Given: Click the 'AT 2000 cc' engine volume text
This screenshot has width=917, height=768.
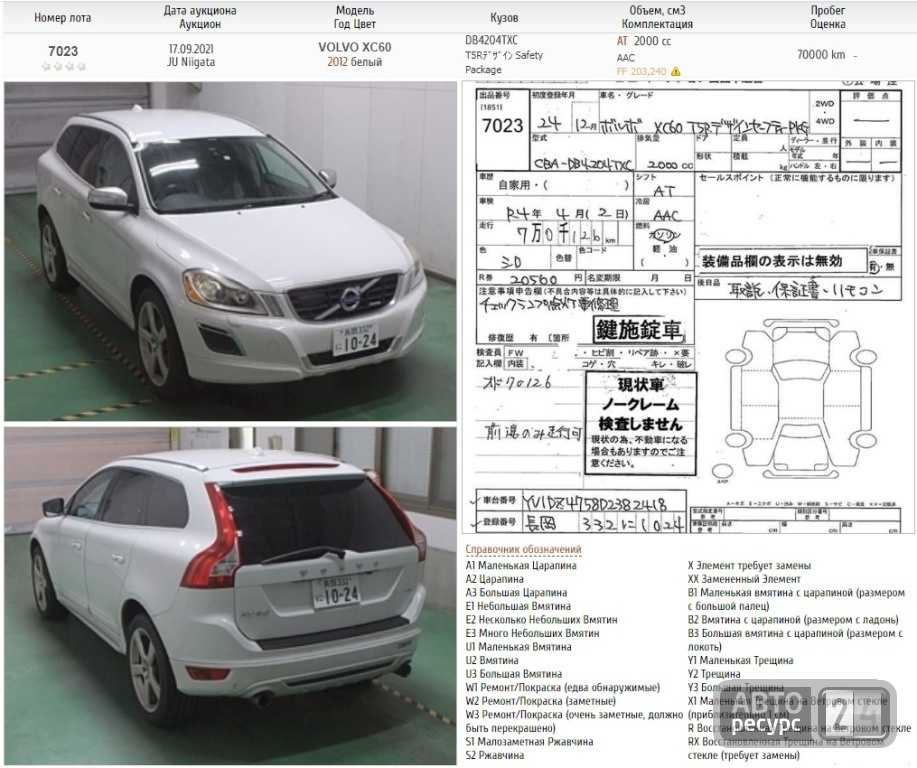Looking at the screenshot, I should click(644, 41).
